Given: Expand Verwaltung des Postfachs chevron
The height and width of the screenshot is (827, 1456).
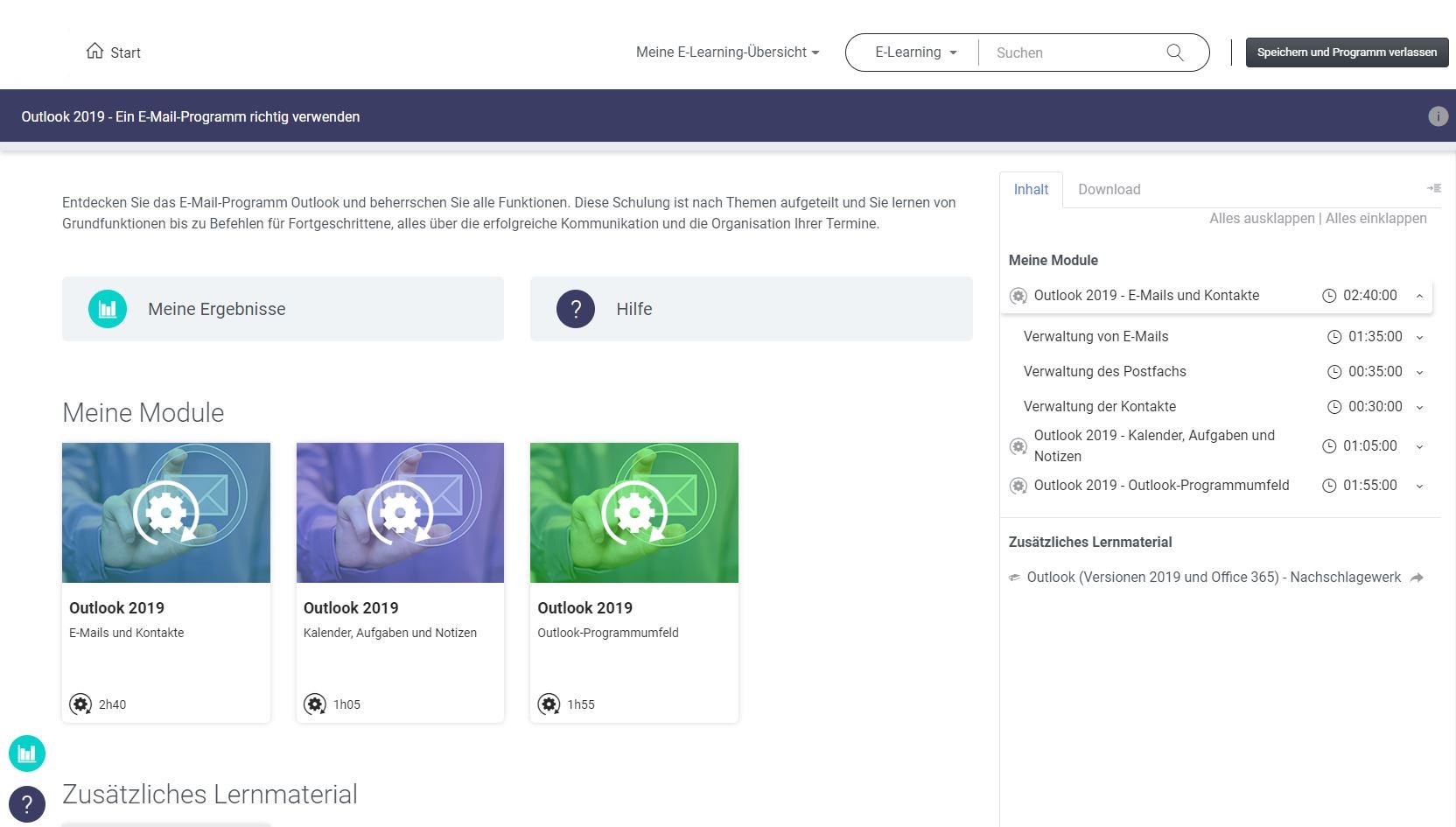Looking at the screenshot, I should pos(1419,372).
